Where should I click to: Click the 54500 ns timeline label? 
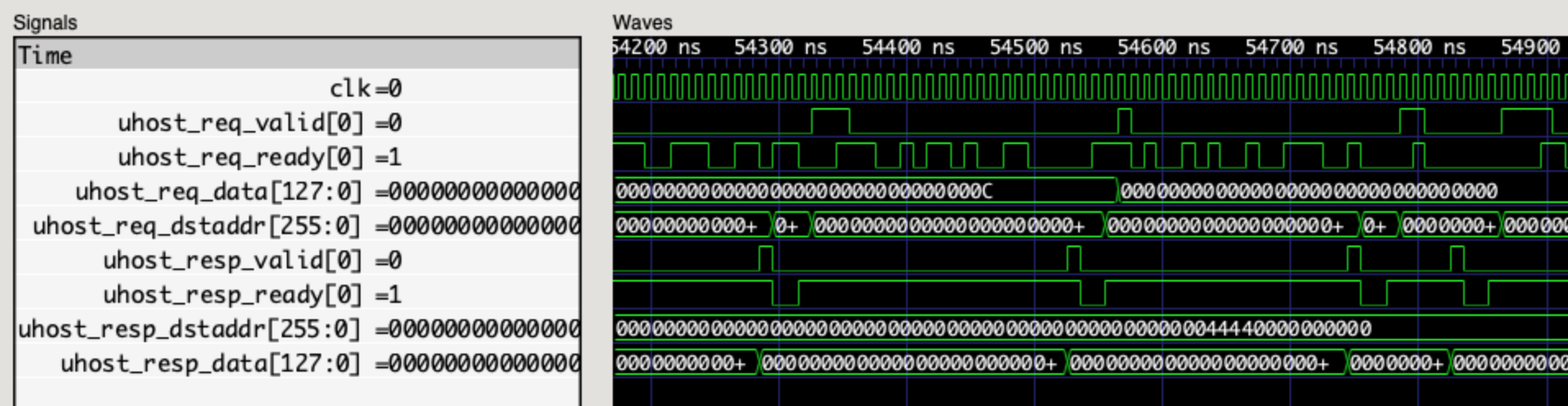point(1036,47)
